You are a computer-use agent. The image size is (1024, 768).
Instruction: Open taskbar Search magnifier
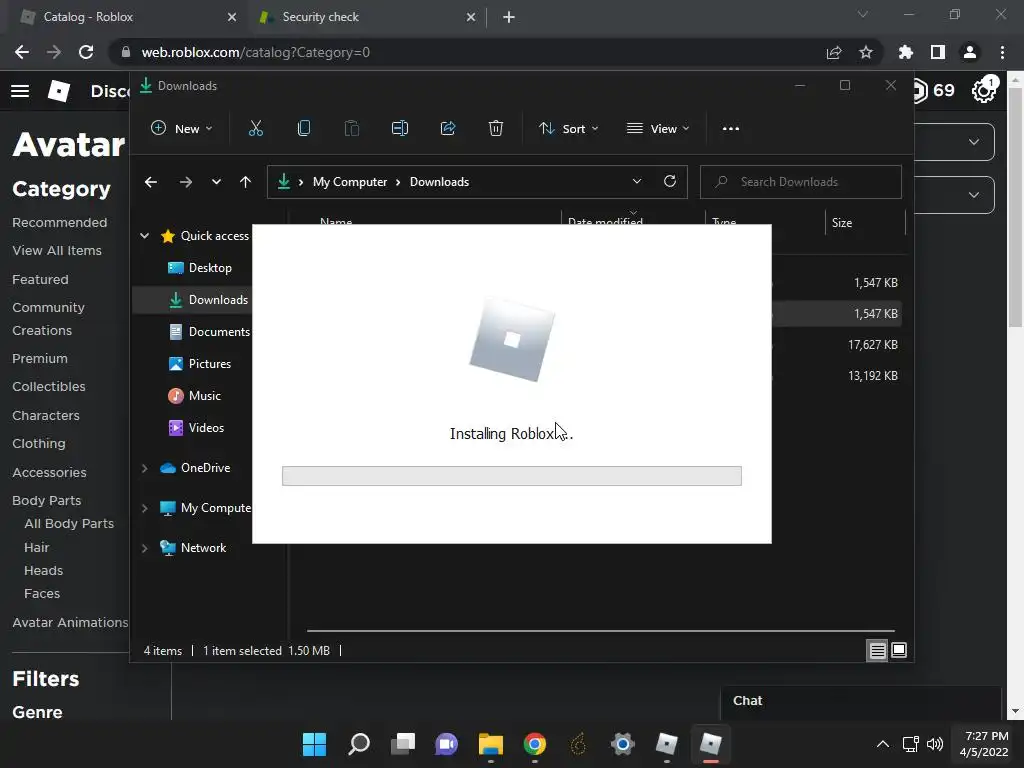point(359,744)
